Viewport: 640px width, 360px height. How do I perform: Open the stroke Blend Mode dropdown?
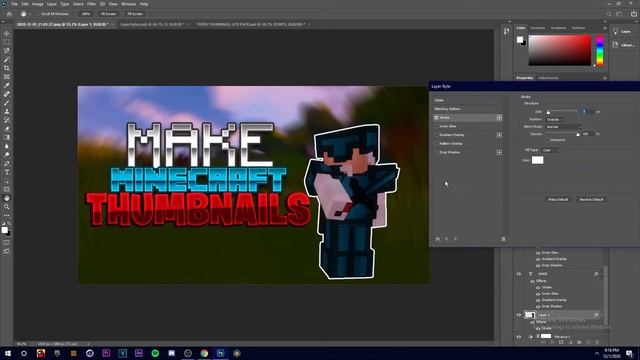pos(564,127)
